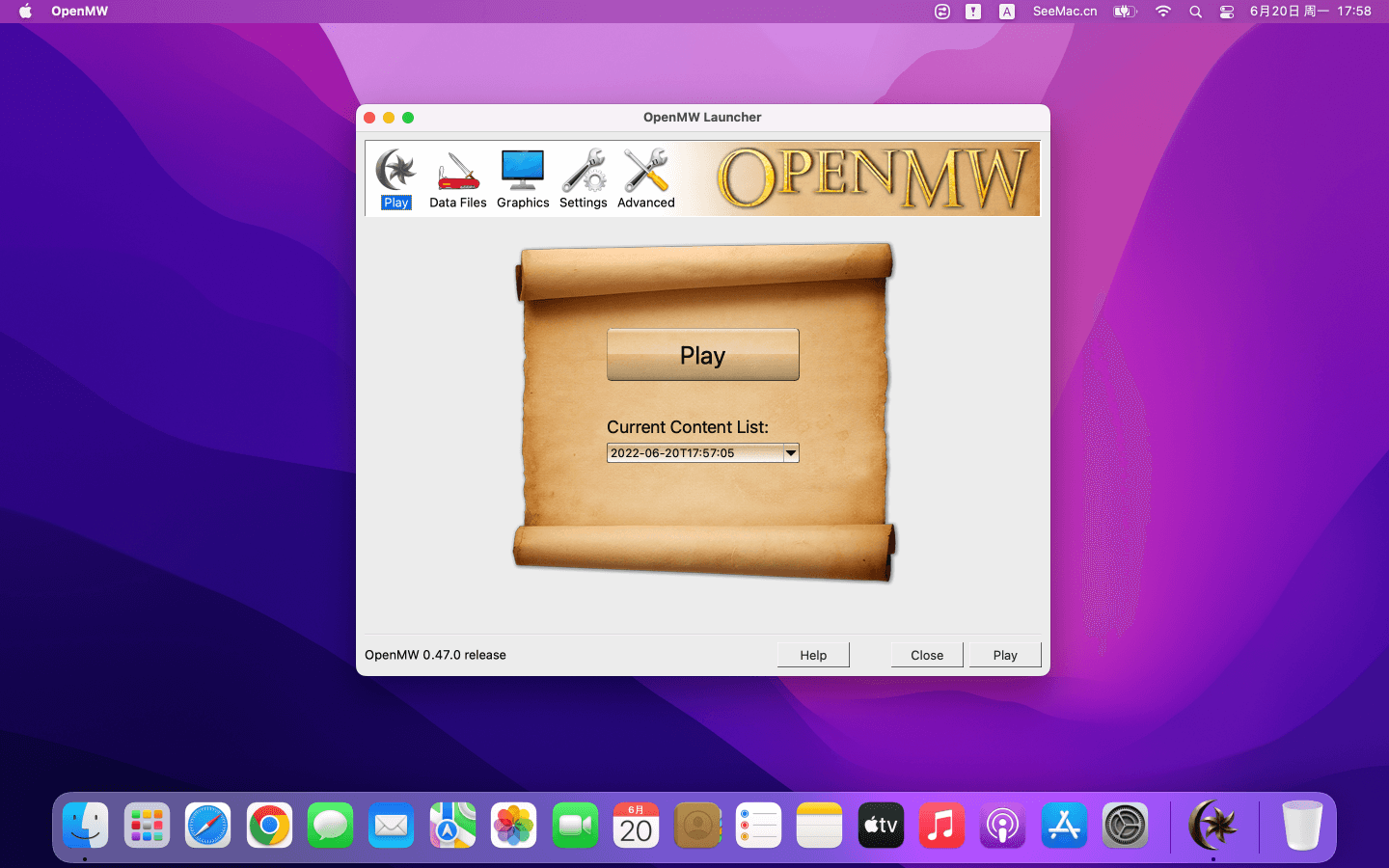Open the Advanced tools section
This screenshot has height=868, width=1389.
[x=646, y=178]
